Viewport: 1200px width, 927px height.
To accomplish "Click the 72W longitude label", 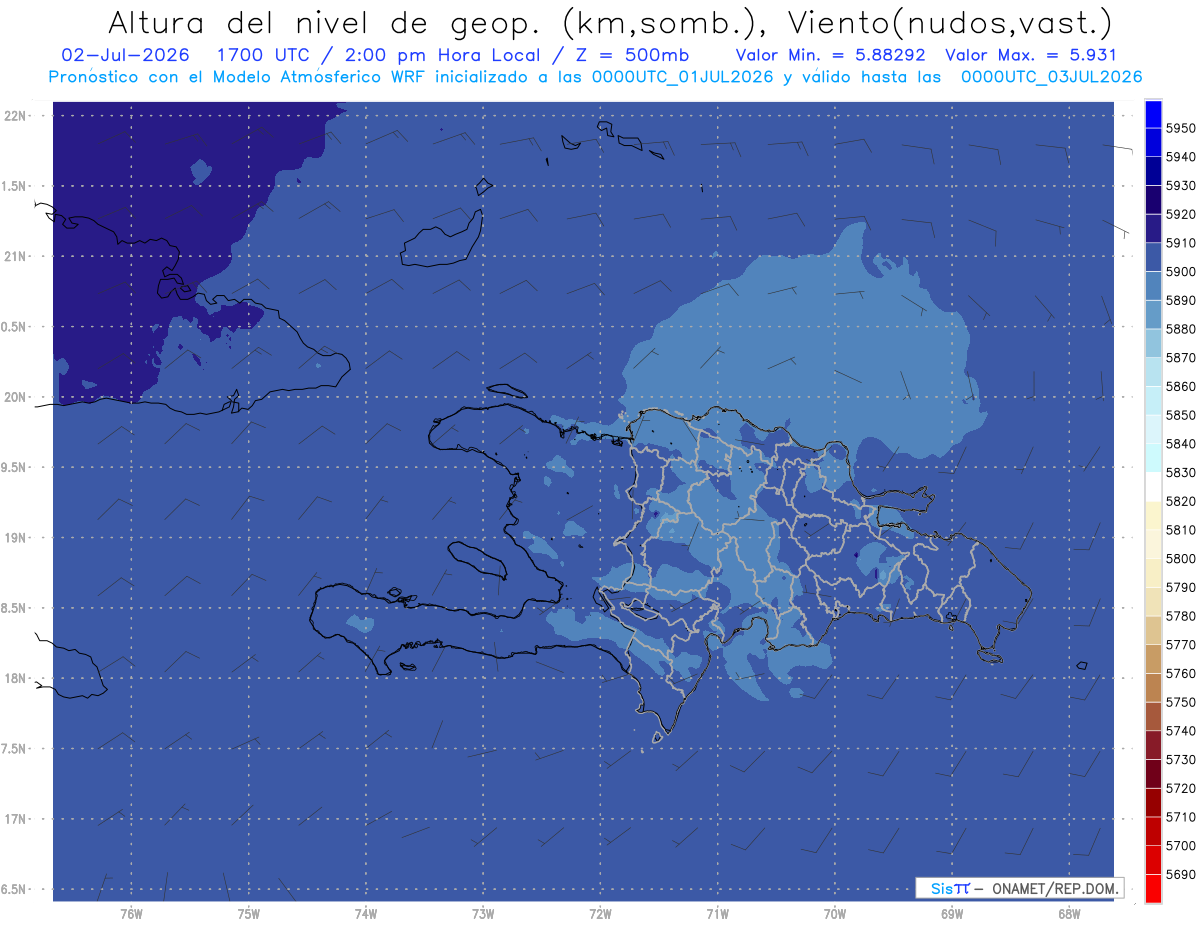I will (x=600, y=912).
